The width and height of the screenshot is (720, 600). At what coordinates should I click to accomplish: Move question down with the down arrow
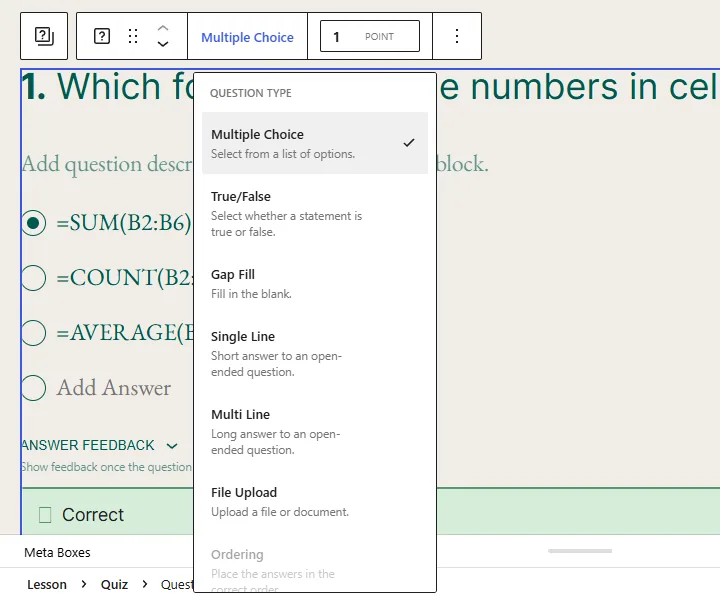(163, 44)
